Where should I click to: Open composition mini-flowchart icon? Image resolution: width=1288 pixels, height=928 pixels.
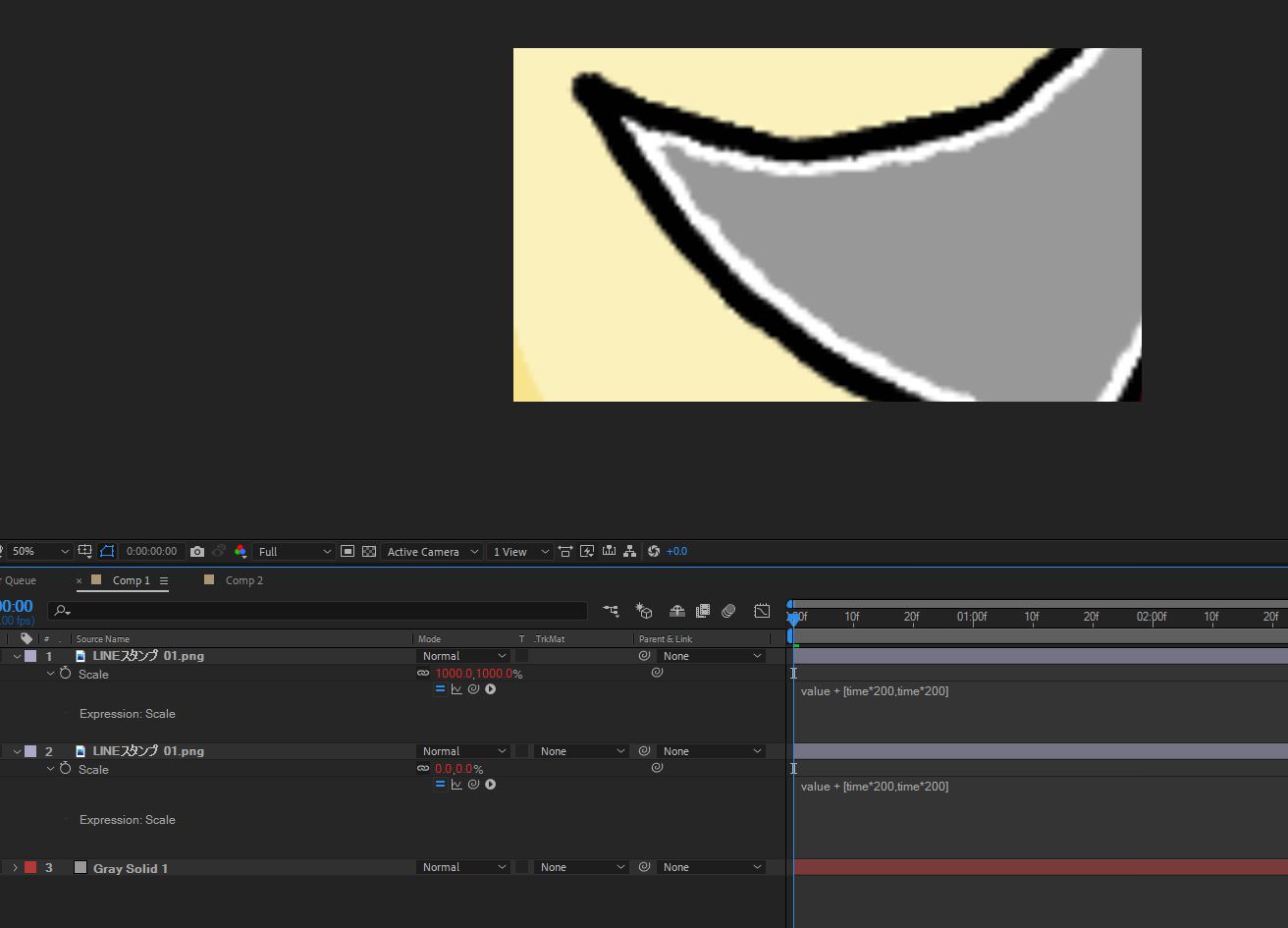(612, 611)
